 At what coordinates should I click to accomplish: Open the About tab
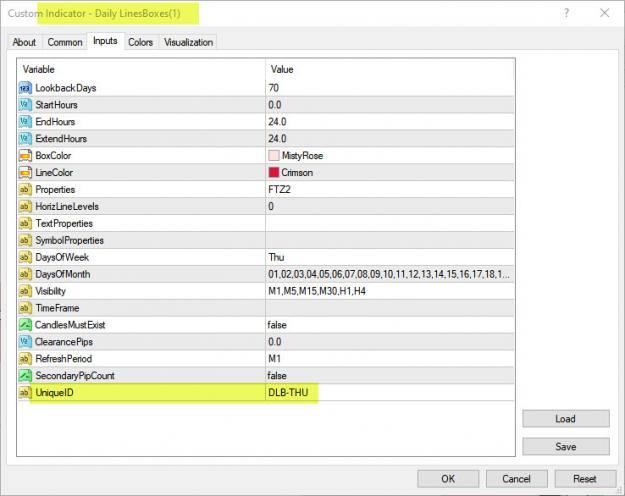tap(24, 42)
